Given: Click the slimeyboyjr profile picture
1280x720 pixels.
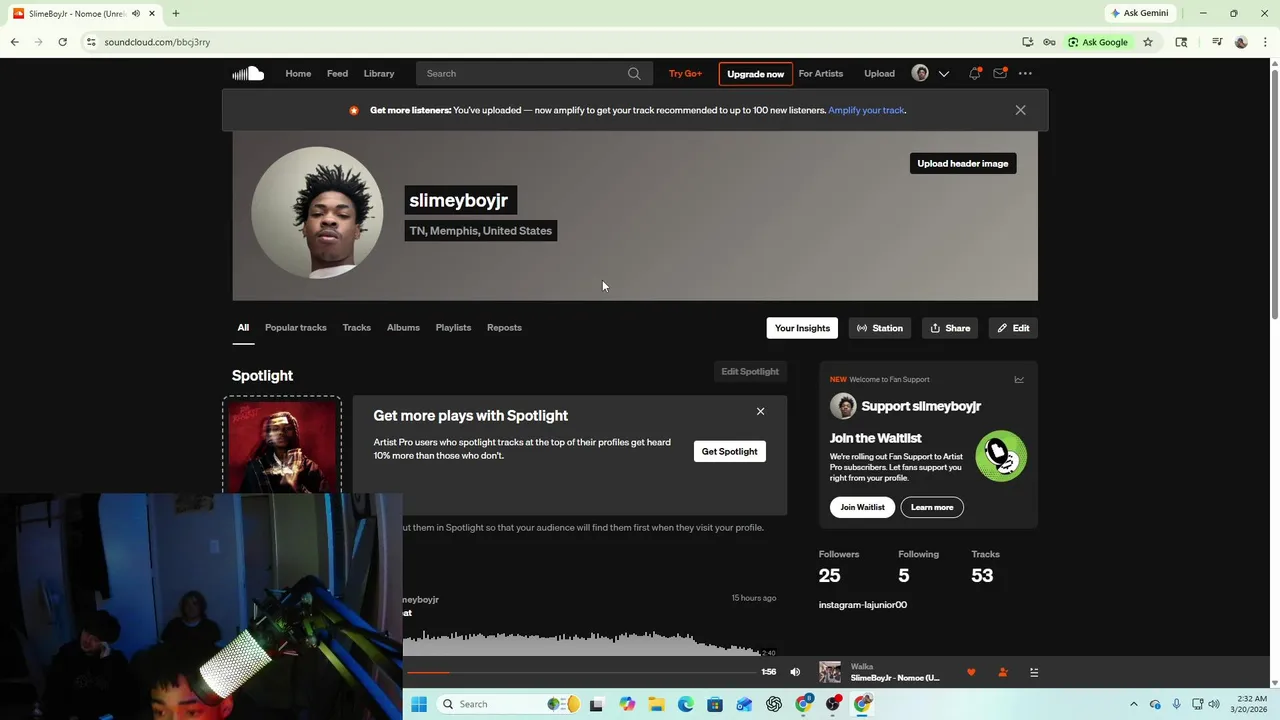Looking at the screenshot, I should (x=317, y=213).
